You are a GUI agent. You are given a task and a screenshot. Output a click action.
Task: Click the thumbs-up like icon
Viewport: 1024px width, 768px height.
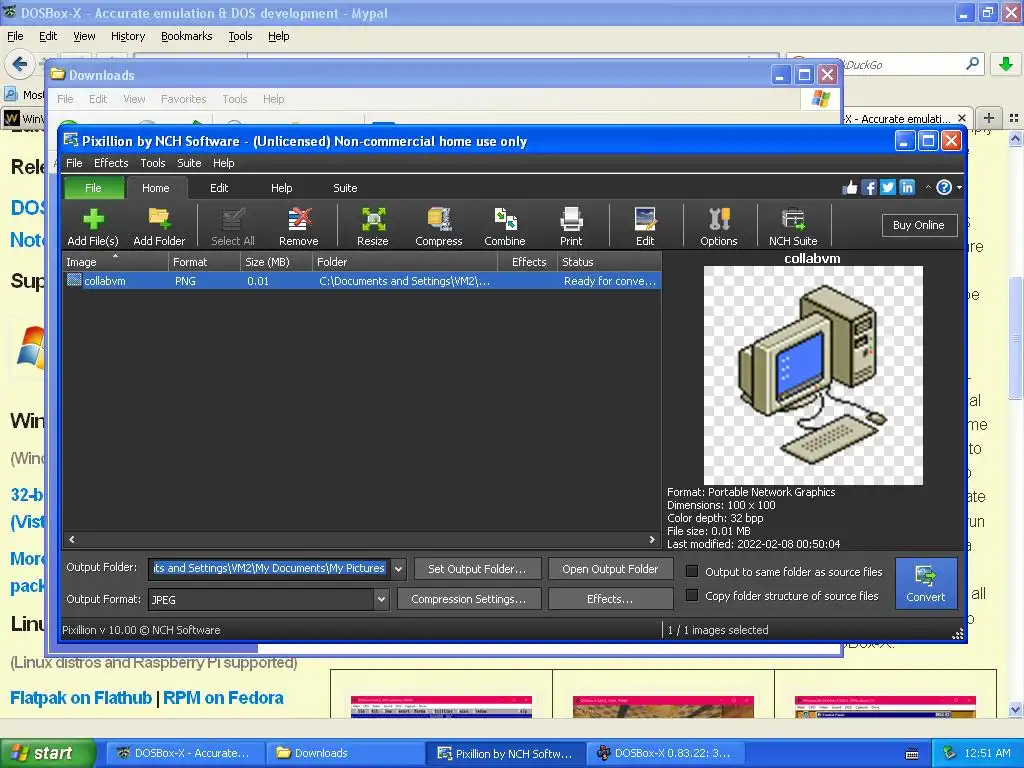click(x=850, y=188)
